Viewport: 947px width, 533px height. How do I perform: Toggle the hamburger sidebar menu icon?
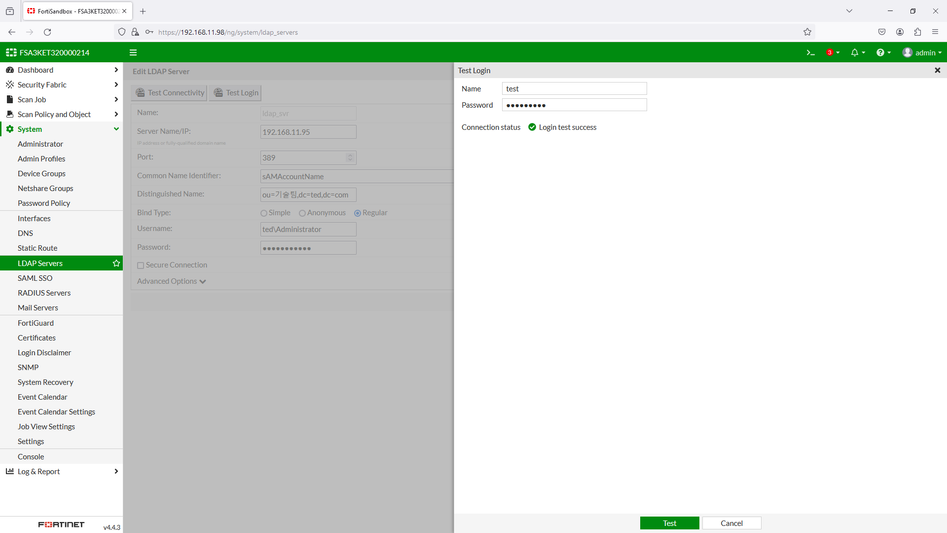[133, 53]
